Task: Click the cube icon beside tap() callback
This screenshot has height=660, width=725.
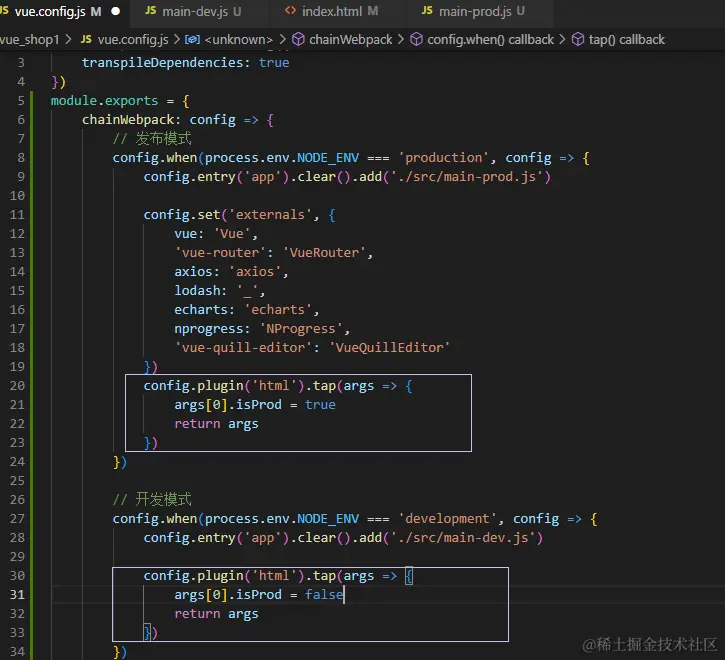Action: click(x=578, y=40)
